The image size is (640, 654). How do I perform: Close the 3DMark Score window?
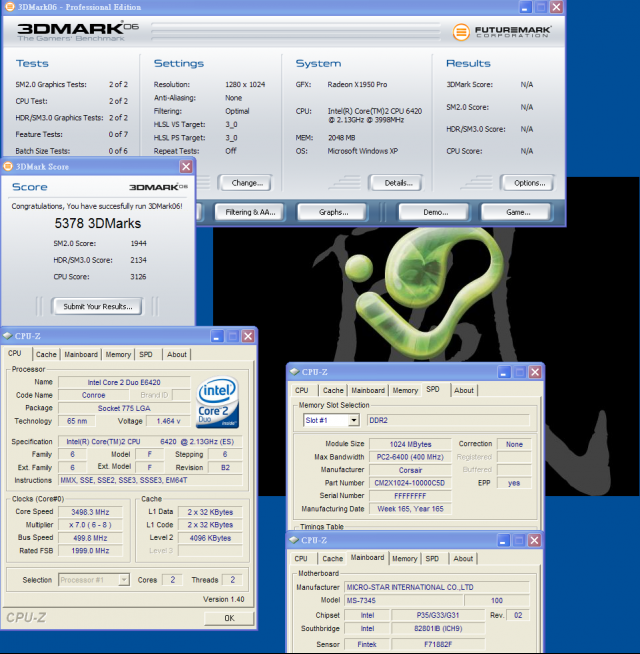(x=186, y=167)
